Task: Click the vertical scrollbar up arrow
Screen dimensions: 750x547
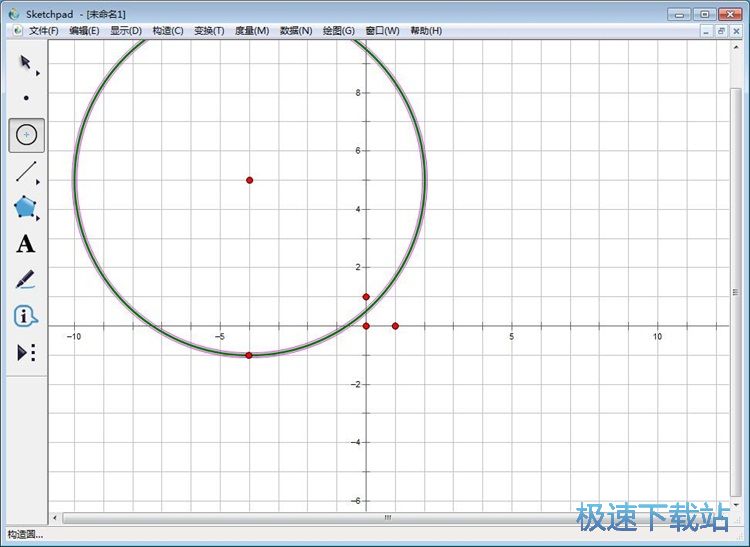Action: pyautogui.click(x=738, y=46)
